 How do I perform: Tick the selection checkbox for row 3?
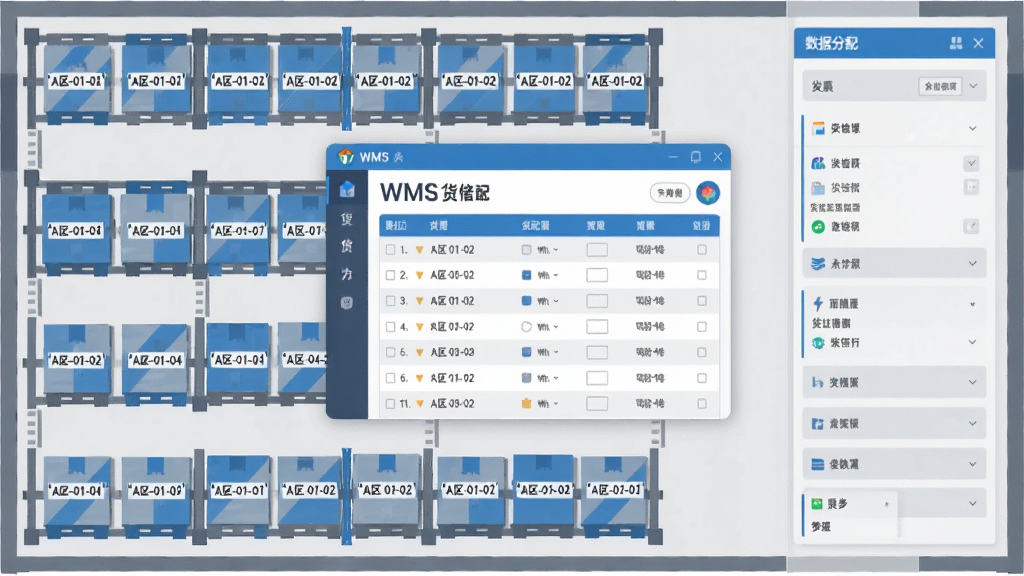pyautogui.click(x=390, y=301)
